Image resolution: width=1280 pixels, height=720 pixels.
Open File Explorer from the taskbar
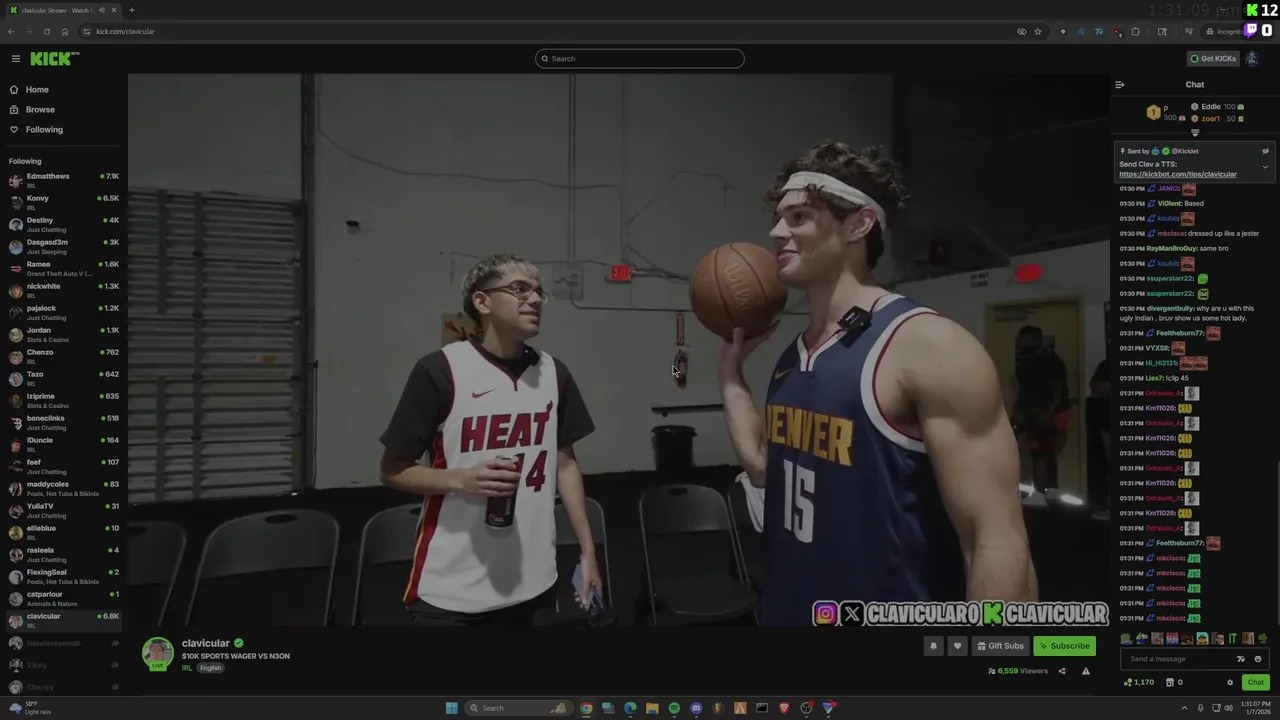(x=652, y=708)
